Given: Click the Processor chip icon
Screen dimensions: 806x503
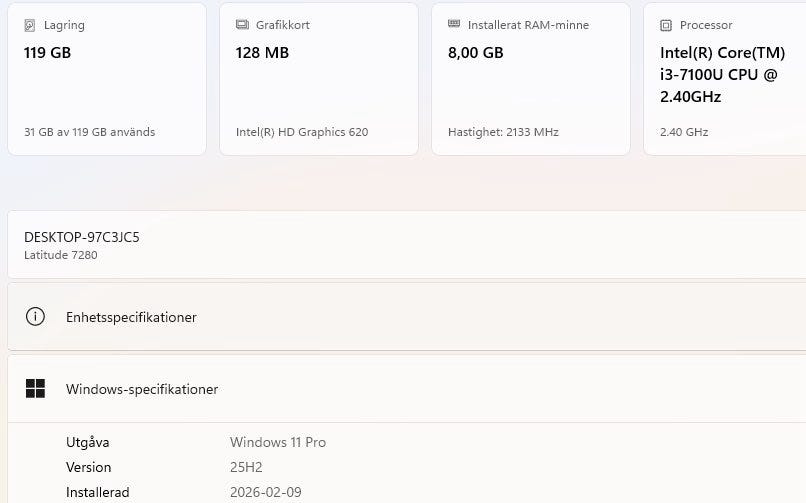Looking at the screenshot, I should coord(666,25).
